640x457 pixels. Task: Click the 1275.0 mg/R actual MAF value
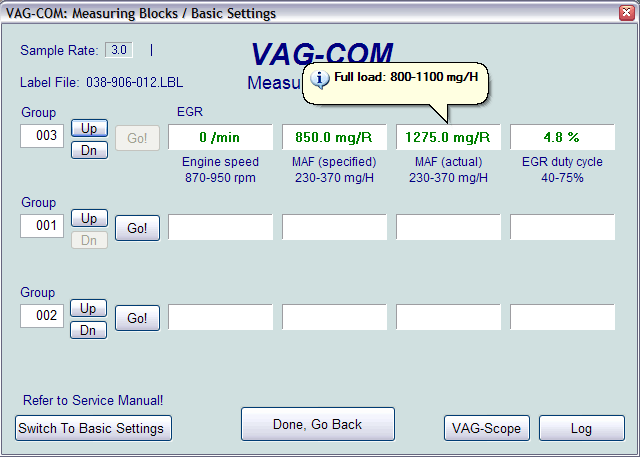click(448, 137)
